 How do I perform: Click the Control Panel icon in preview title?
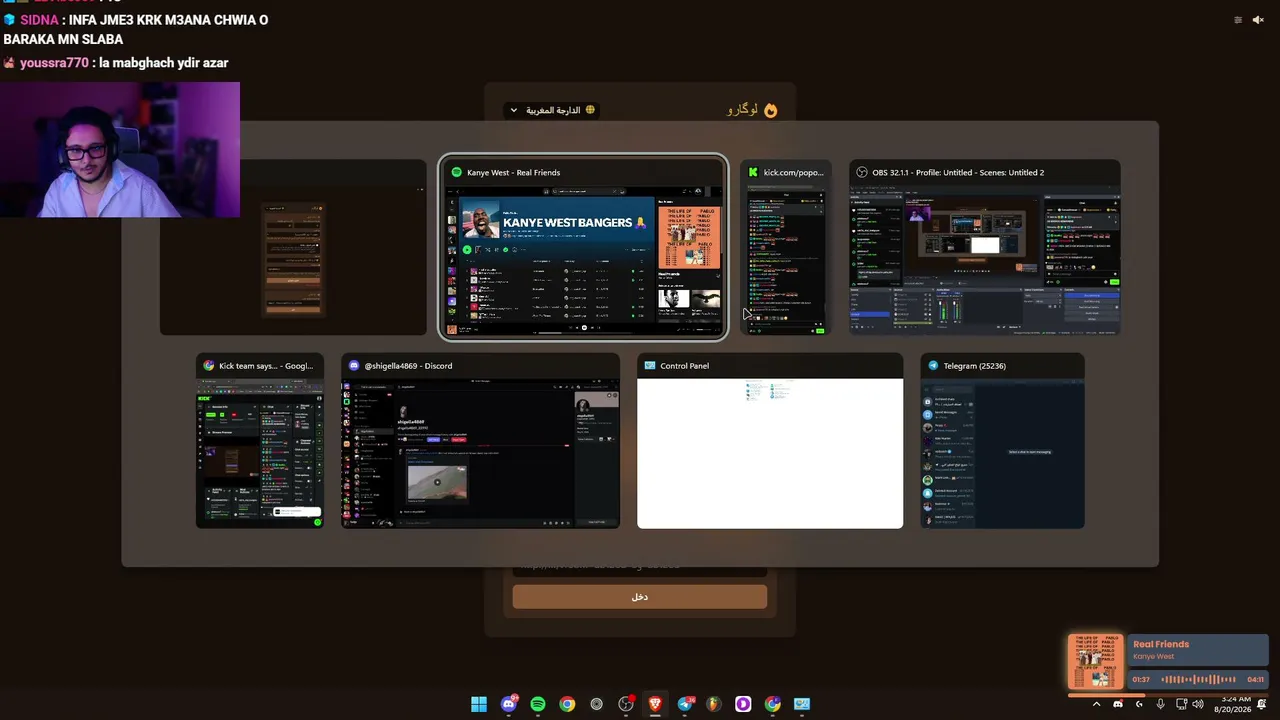click(650, 366)
